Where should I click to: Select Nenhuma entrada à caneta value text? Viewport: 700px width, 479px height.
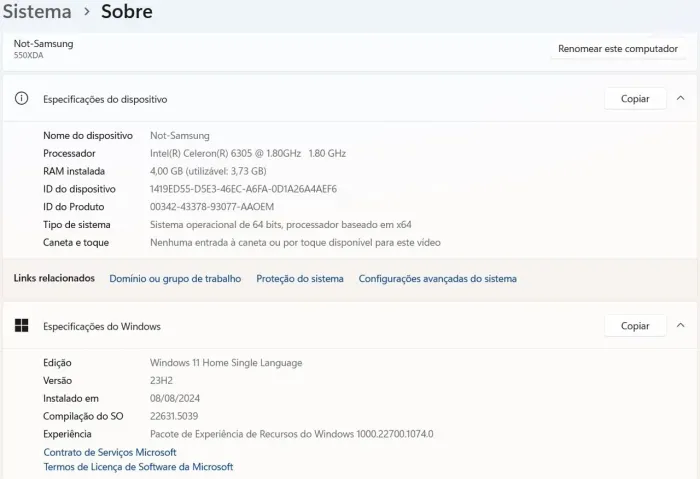point(295,242)
